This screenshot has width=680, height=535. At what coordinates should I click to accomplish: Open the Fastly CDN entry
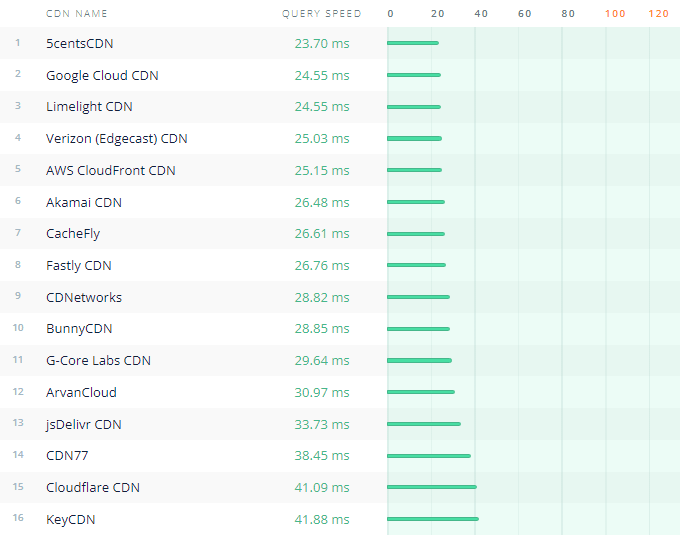tap(78, 265)
